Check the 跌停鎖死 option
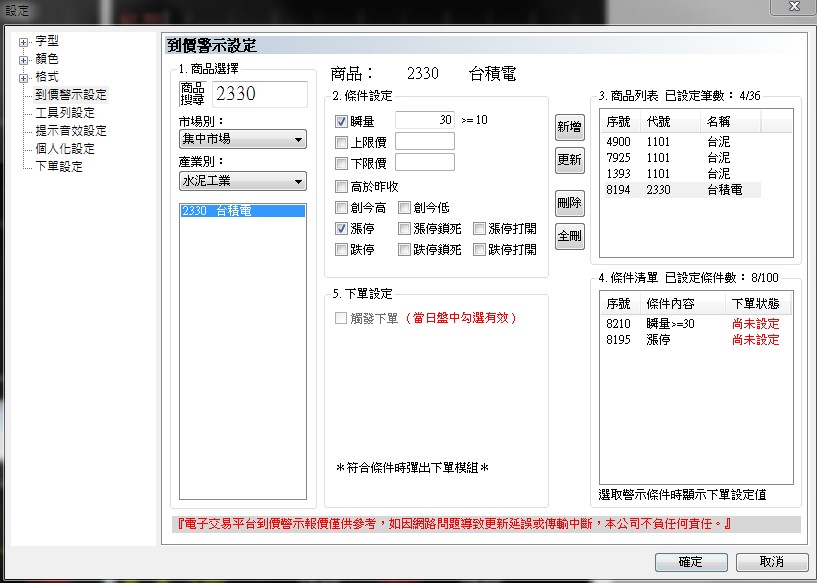This screenshot has width=817, height=583. [404, 250]
